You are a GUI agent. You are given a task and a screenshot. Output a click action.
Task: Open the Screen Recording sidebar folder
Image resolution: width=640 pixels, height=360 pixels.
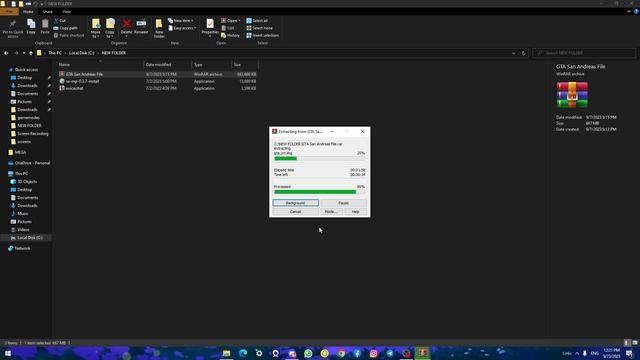pyautogui.click(x=32, y=133)
